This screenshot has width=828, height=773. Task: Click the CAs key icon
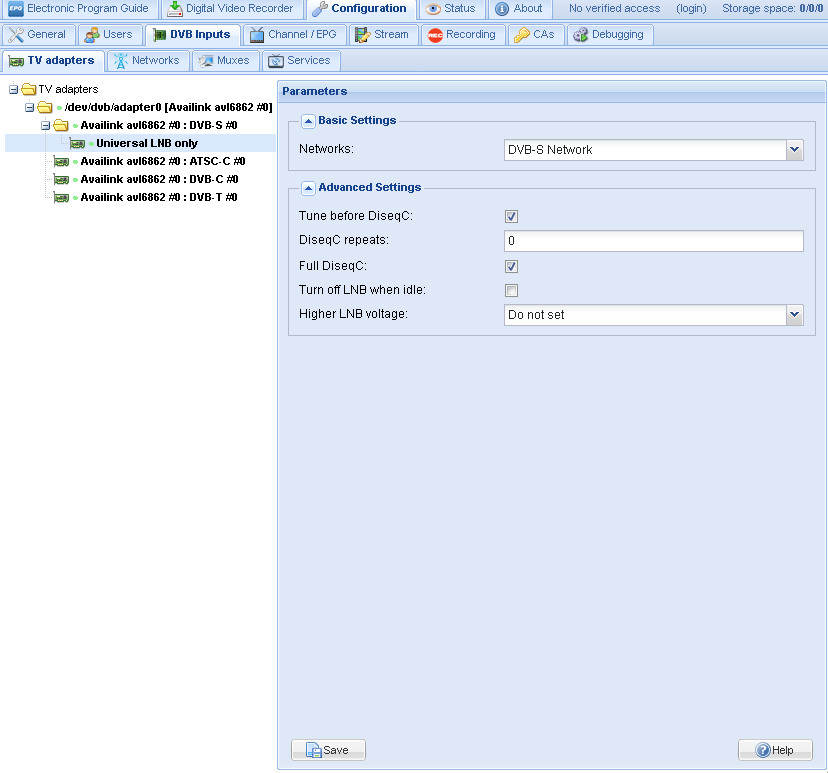pyautogui.click(x=522, y=35)
